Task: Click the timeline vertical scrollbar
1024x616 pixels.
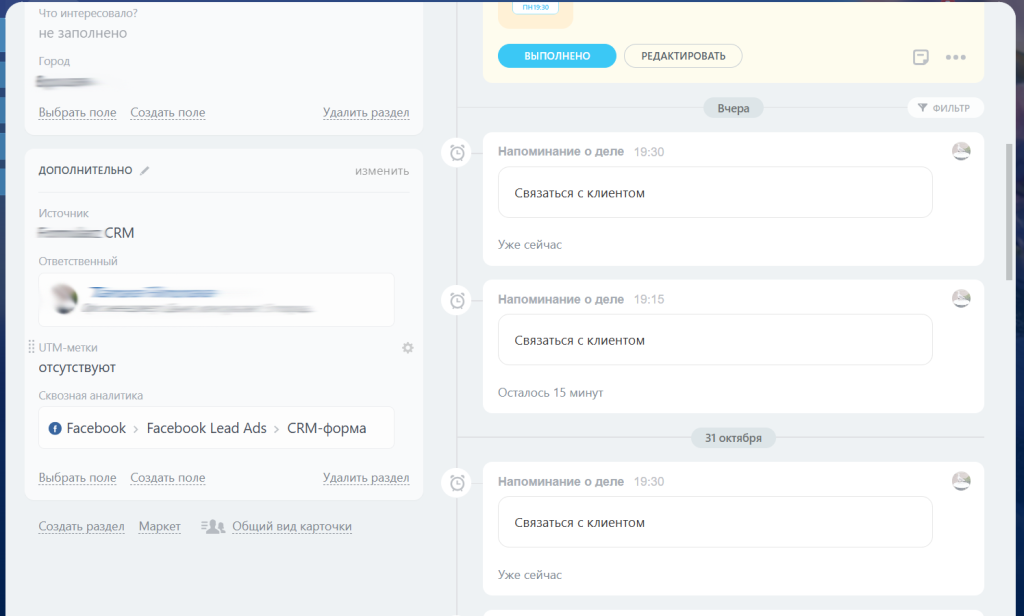Action: tap(1008, 210)
